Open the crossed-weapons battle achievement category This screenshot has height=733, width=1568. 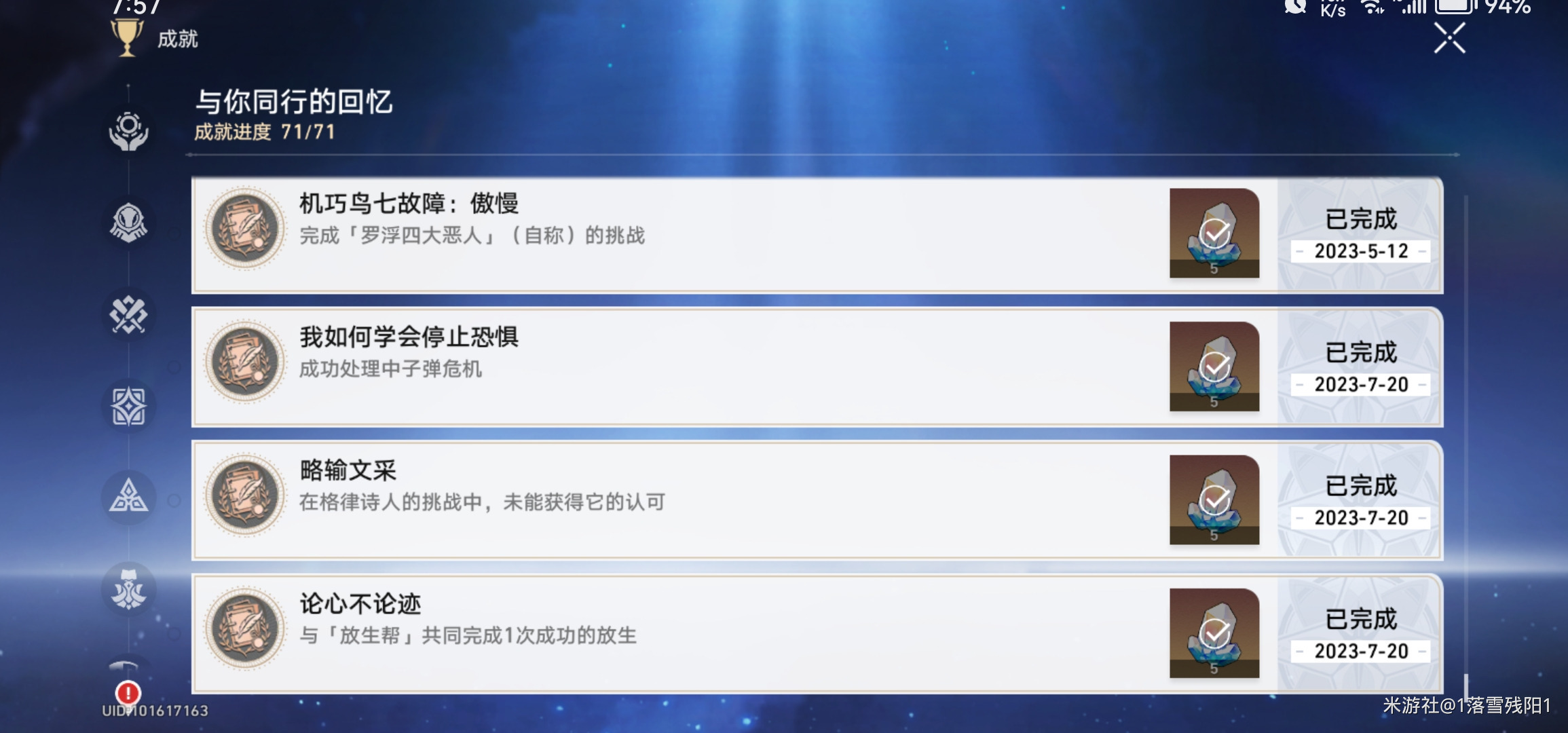[129, 314]
